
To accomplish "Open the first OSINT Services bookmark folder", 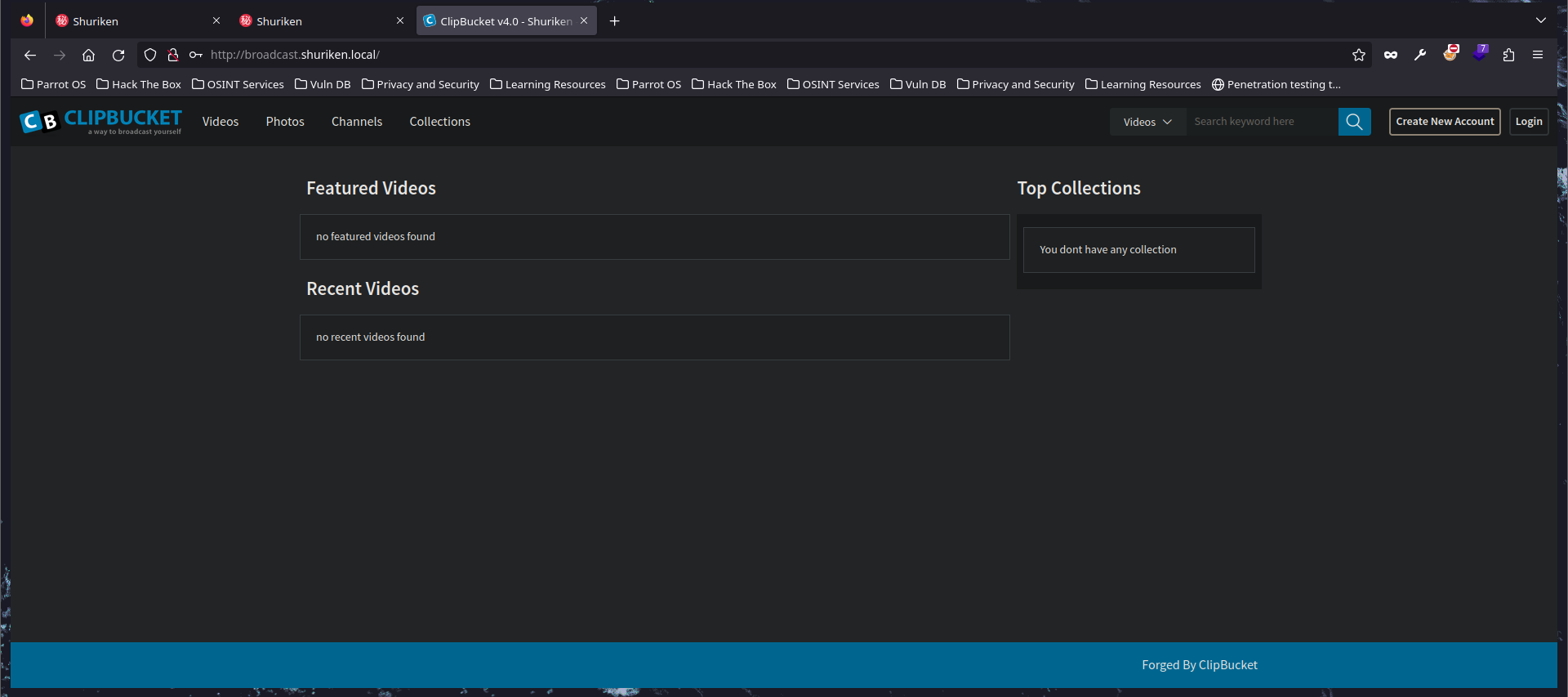I will (x=238, y=84).
